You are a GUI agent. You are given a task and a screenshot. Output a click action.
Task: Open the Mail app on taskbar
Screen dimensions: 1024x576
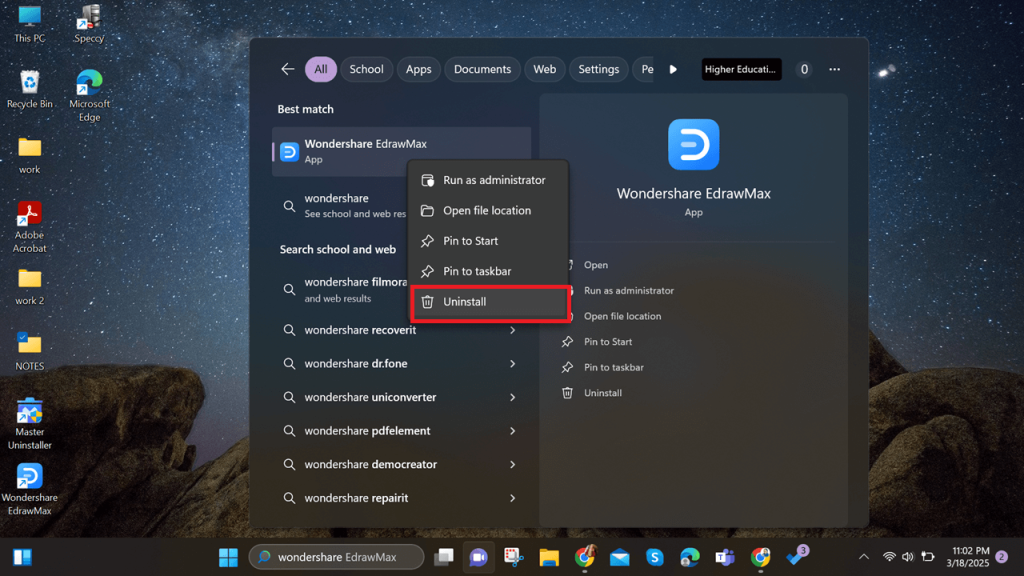pos(619,557)
